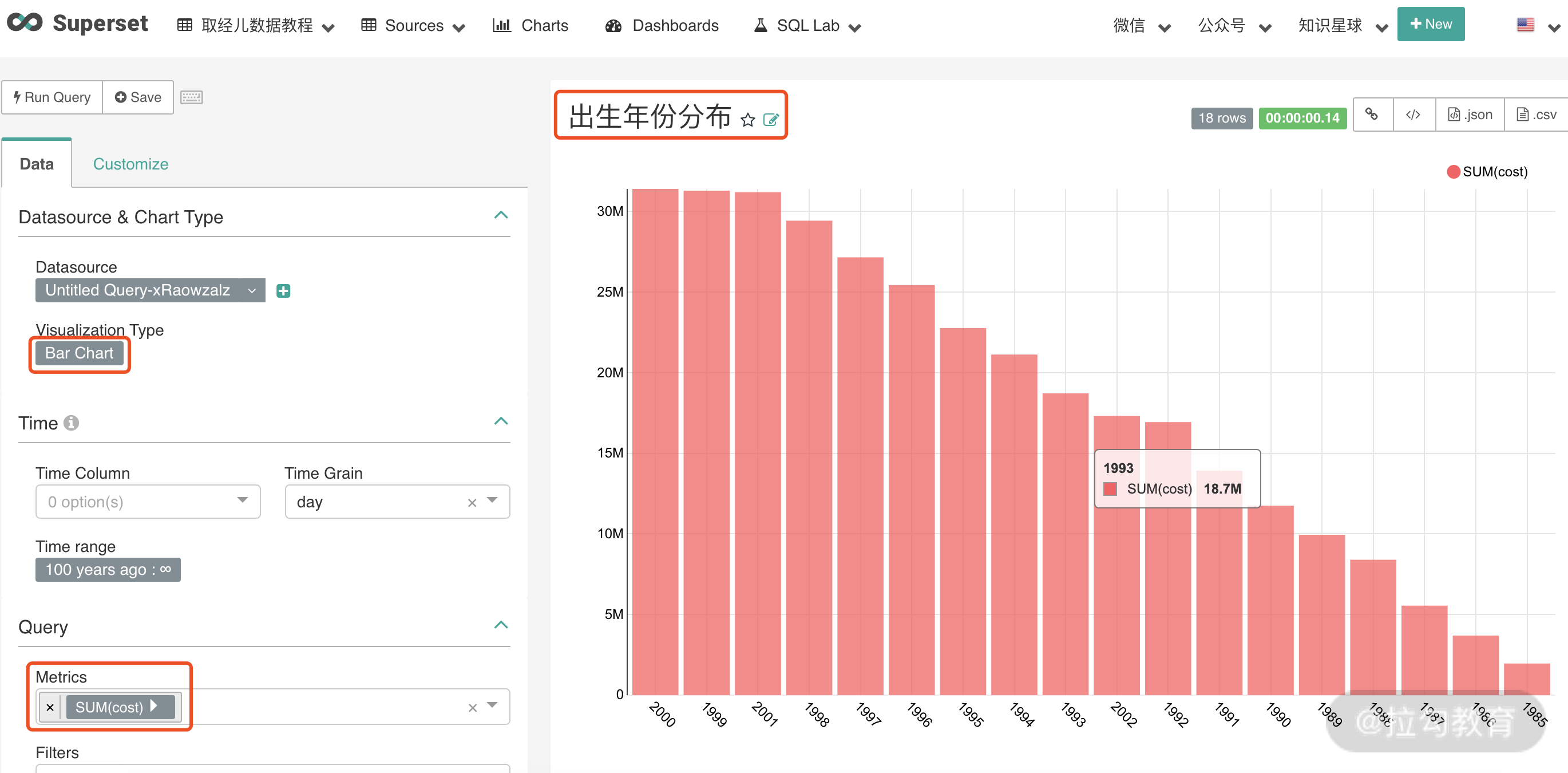
Task: Collapse the Time section
Action: coord(500,421)
